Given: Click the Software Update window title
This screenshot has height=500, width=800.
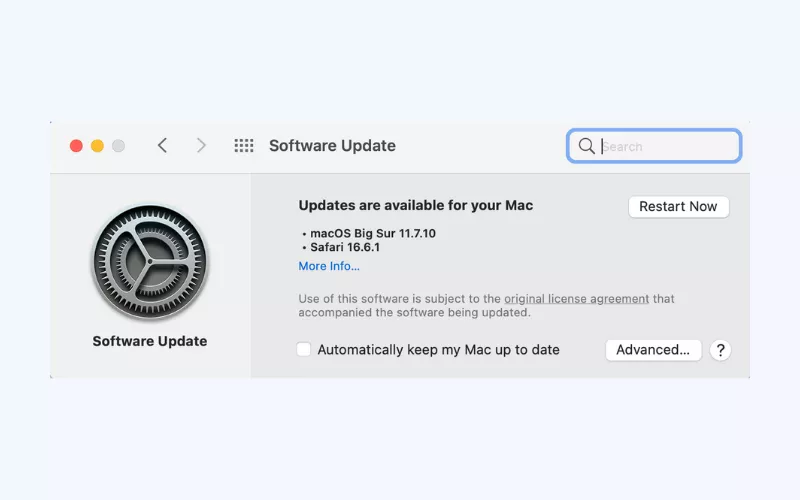Looking at the screenshot, I should pos(332,146).
